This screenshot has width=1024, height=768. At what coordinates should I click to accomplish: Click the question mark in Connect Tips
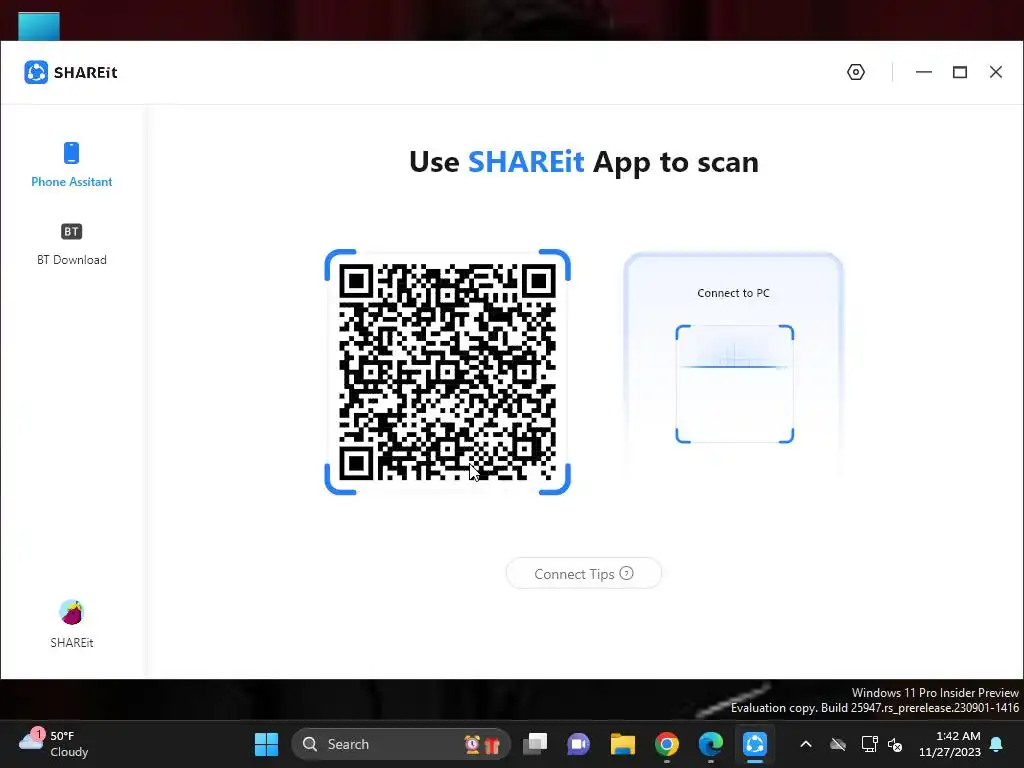coord(626,573)
